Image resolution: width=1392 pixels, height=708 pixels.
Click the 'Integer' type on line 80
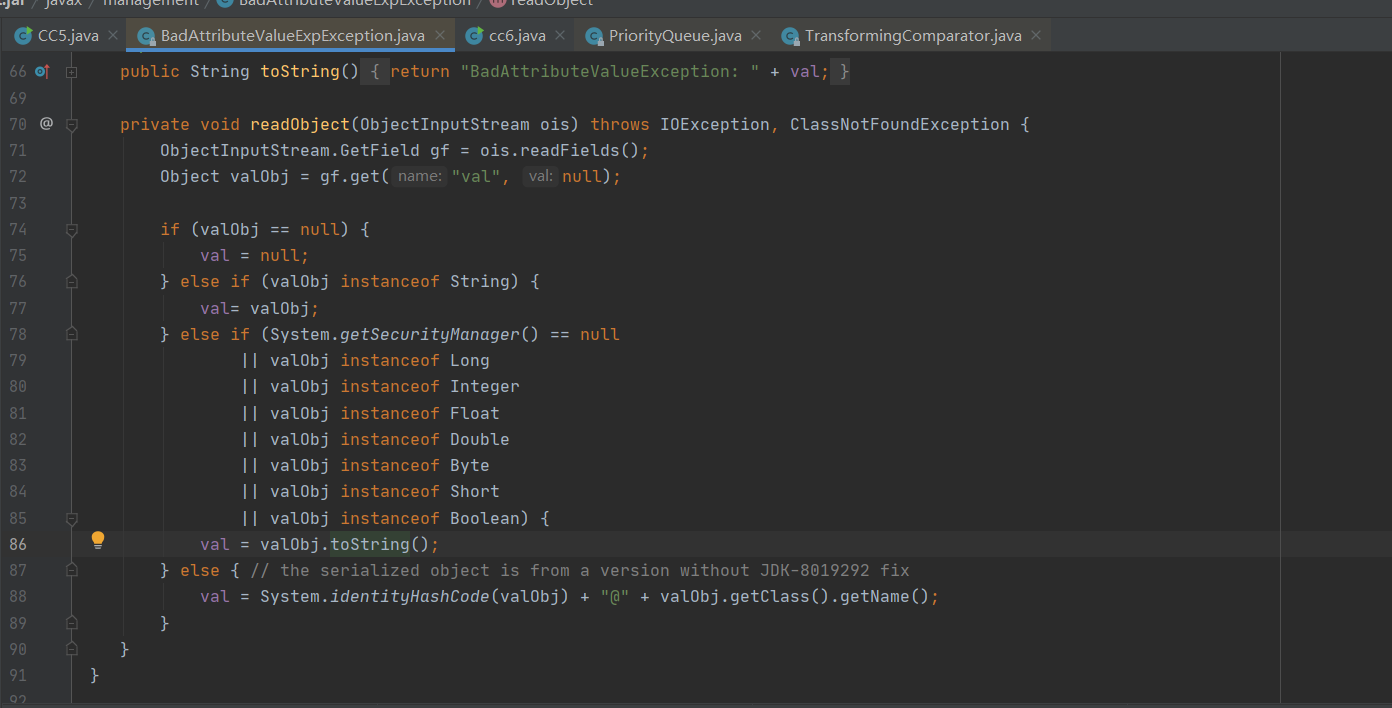click(485, 387)
